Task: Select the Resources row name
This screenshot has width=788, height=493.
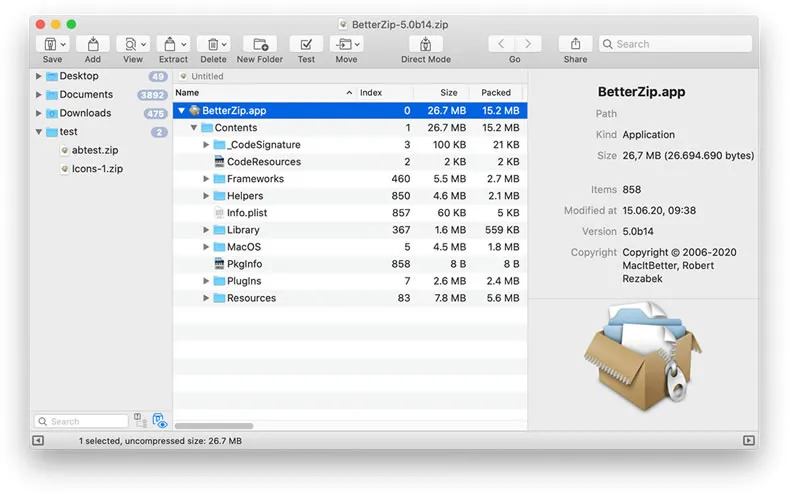Action: (251, 298)
